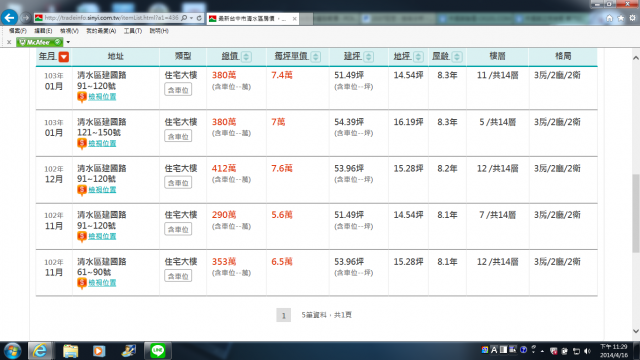Click the page refresh icon
640x360 pixels.
(199, 18)
